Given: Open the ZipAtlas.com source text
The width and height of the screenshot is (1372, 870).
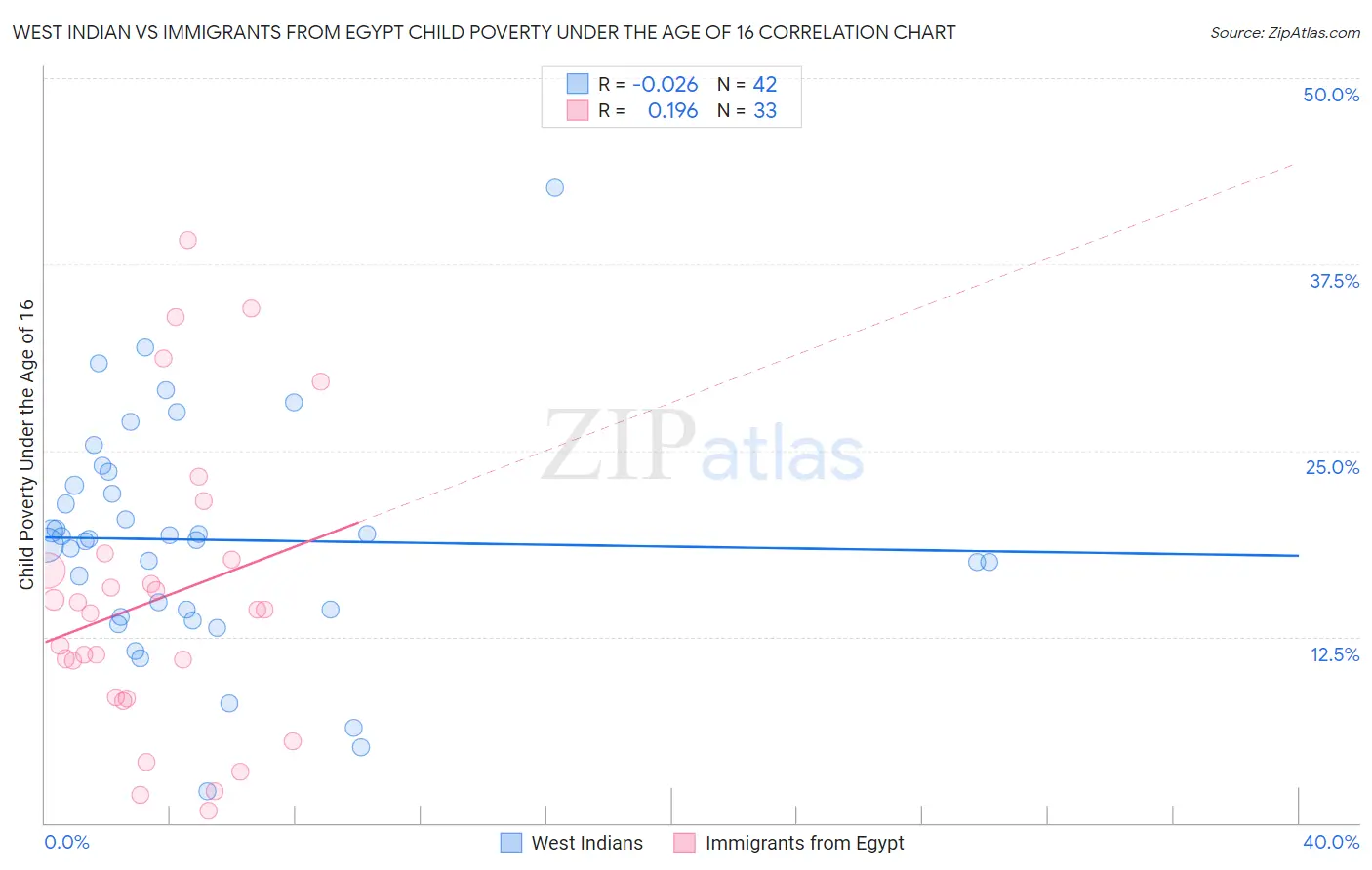Looking at the screenshot, I should point(1285,32).
